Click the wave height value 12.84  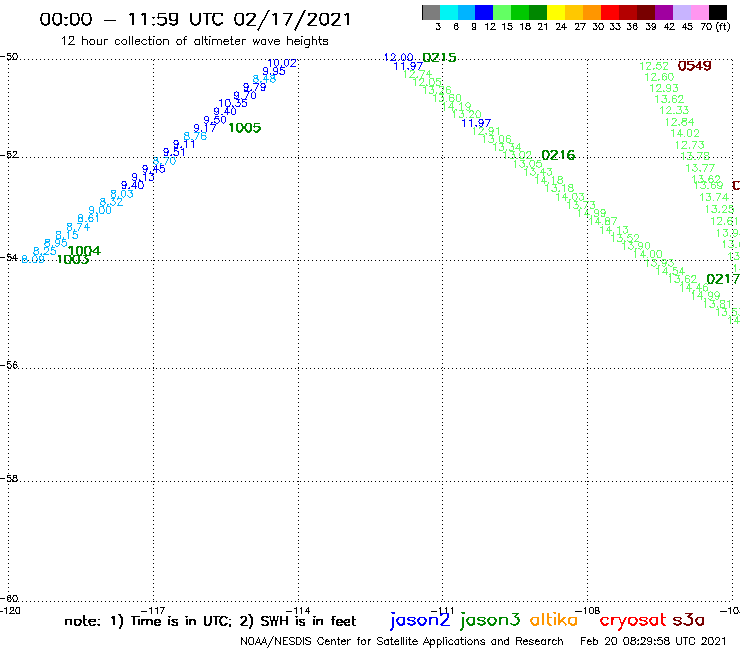point(680,122)
